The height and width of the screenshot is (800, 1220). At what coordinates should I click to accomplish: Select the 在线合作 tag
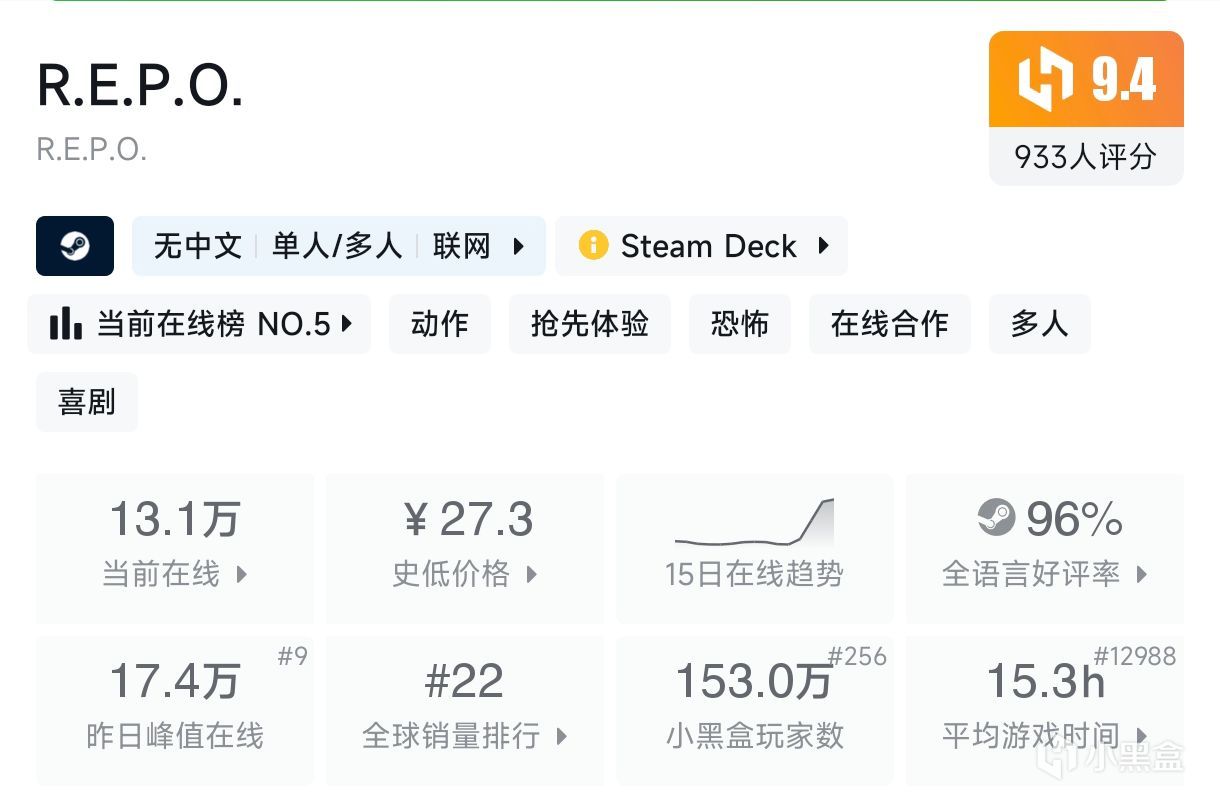click(x=890, y=324)
